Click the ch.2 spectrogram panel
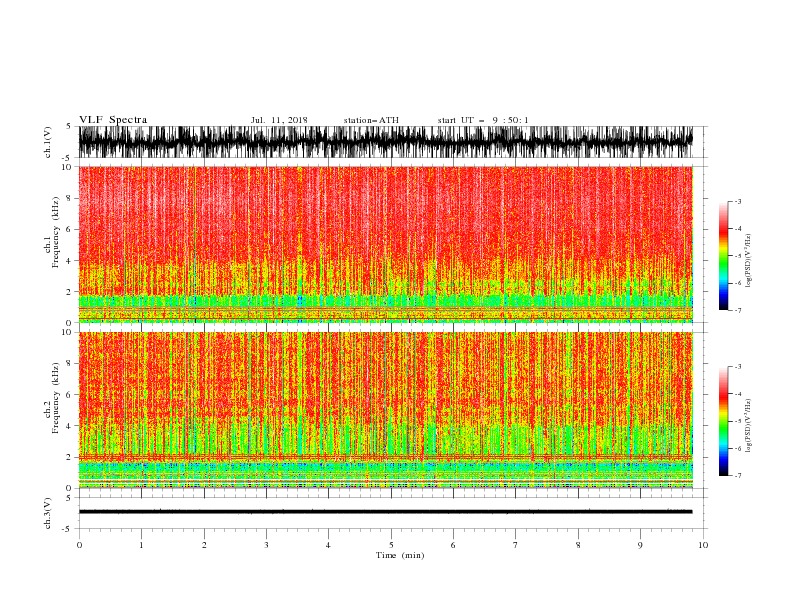Viewport: 792px width, 612px height. (x=385, y=410)
